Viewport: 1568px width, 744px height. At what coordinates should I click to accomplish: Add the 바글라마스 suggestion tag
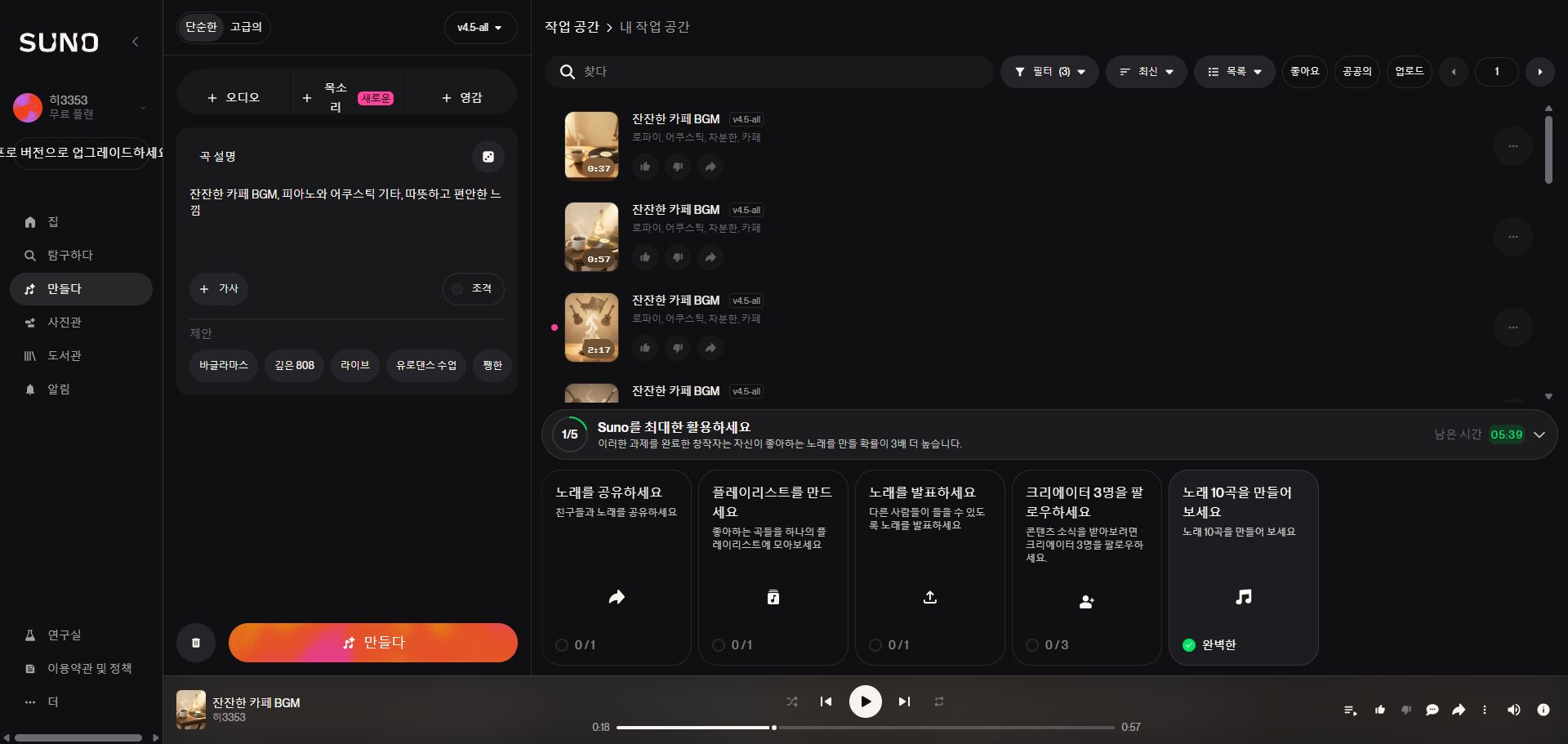(x=224, y=366)
